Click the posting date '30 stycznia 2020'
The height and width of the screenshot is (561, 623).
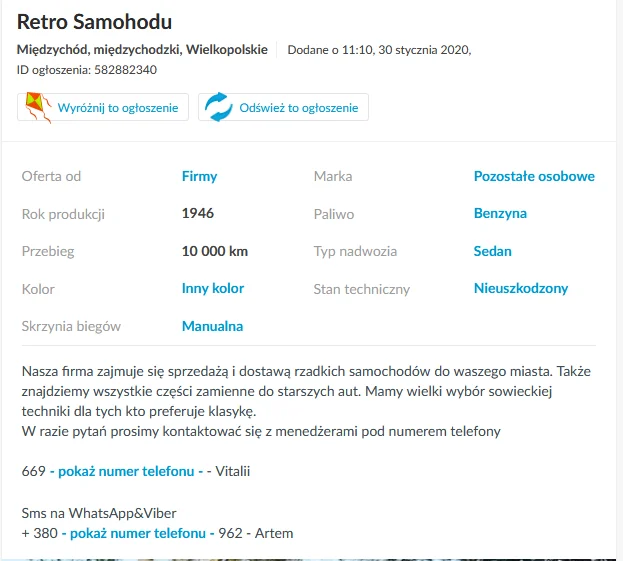(424, 50)
